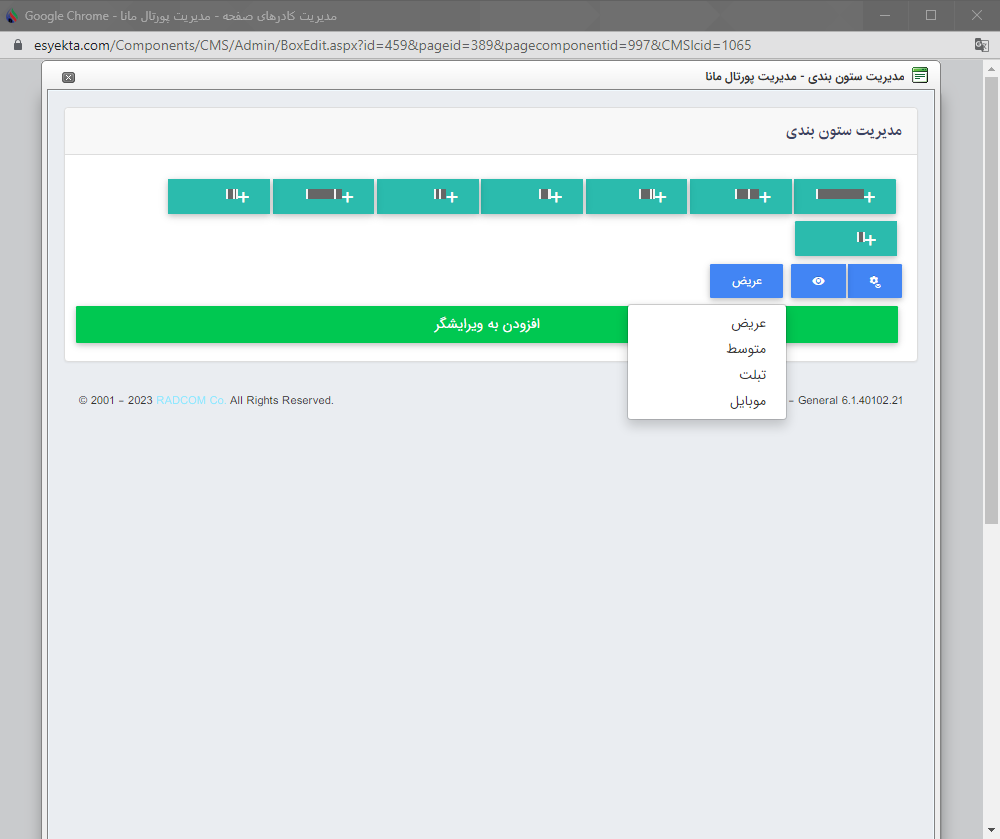Toggle preview with the blue eye button
The width and height of the screenshot is (1000, 839).
click(x=818, y=281)
